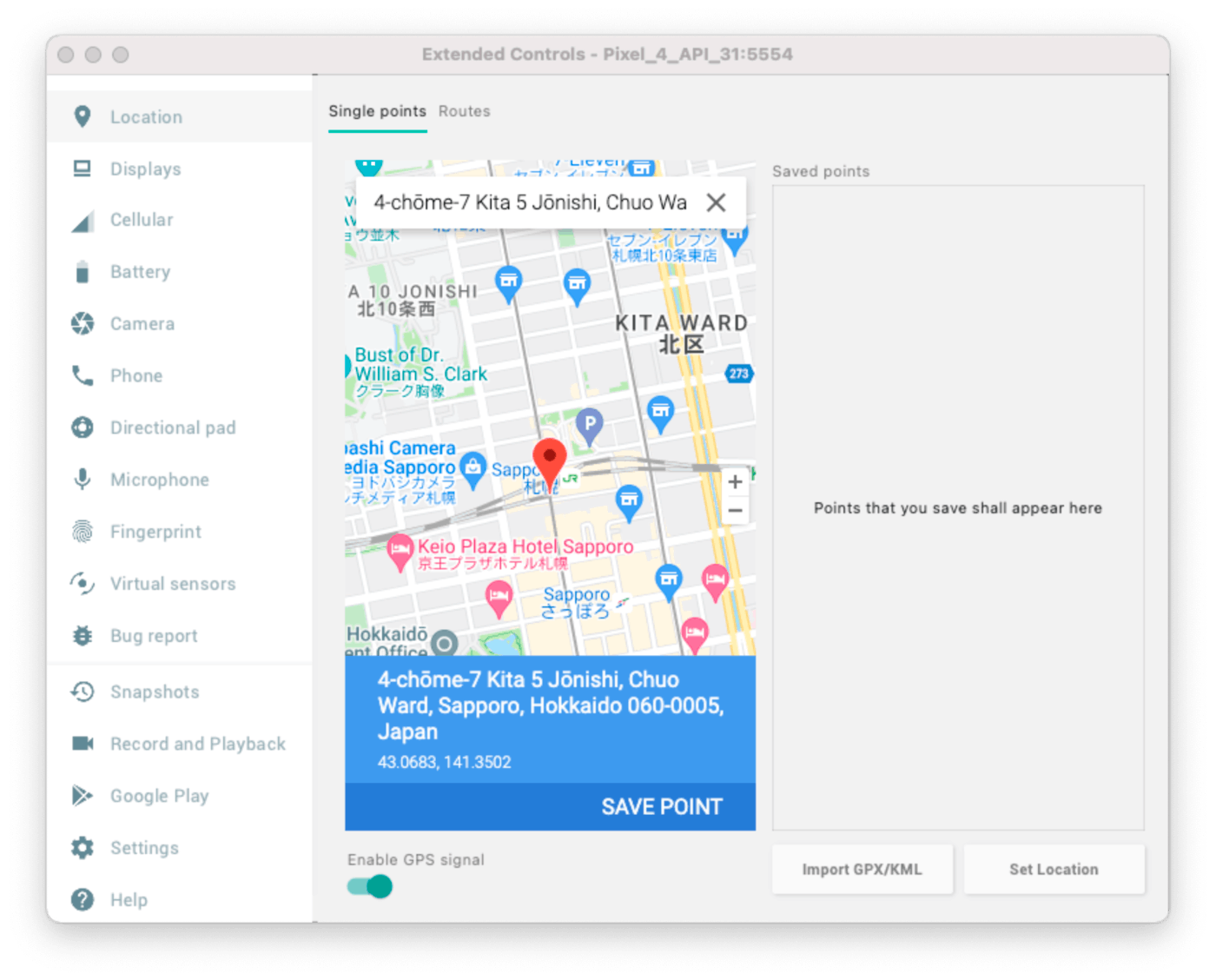Open the Virtual sensors section label
The height and width of the screenshot is (980, 1216).
coord(173,584)
